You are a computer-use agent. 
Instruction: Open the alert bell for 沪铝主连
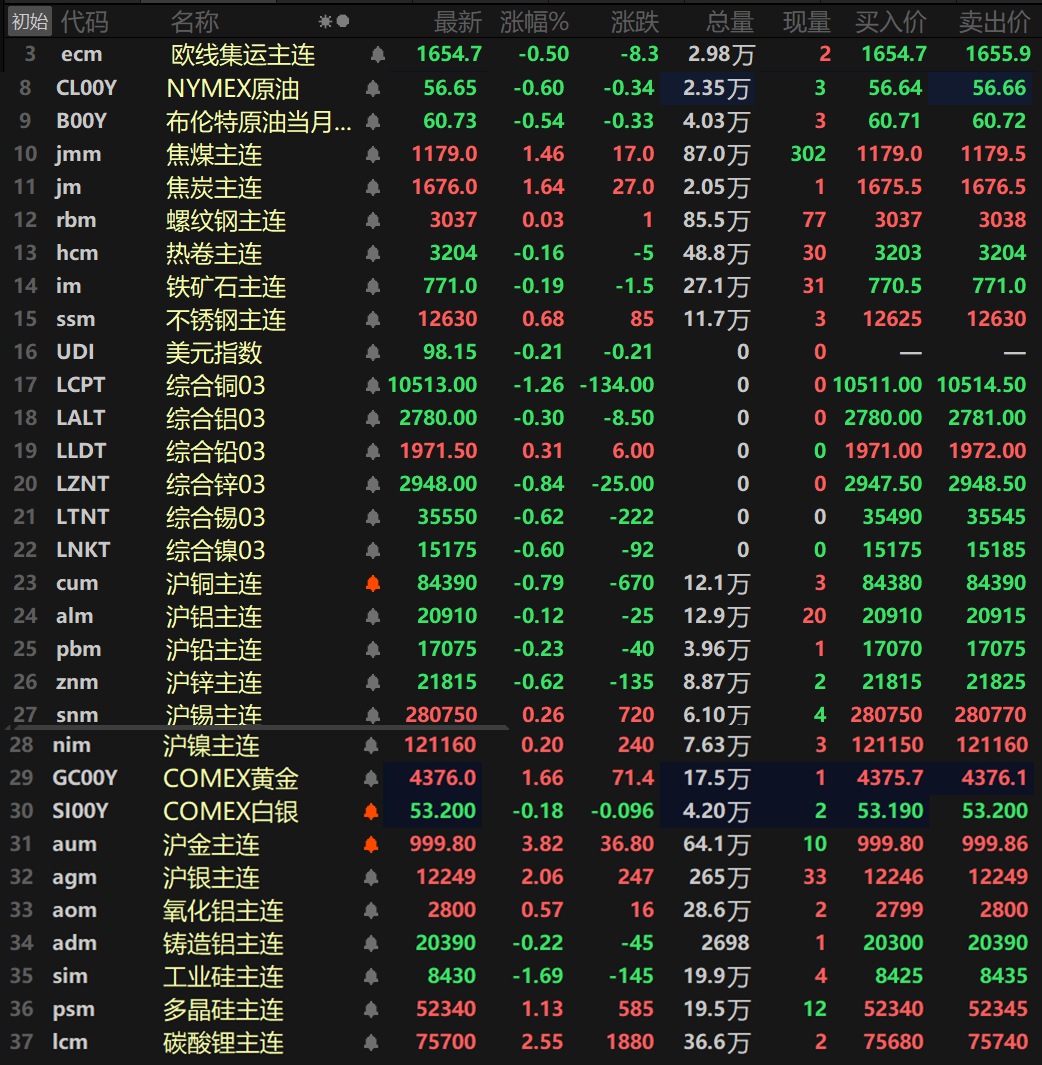tap(373, 616)
